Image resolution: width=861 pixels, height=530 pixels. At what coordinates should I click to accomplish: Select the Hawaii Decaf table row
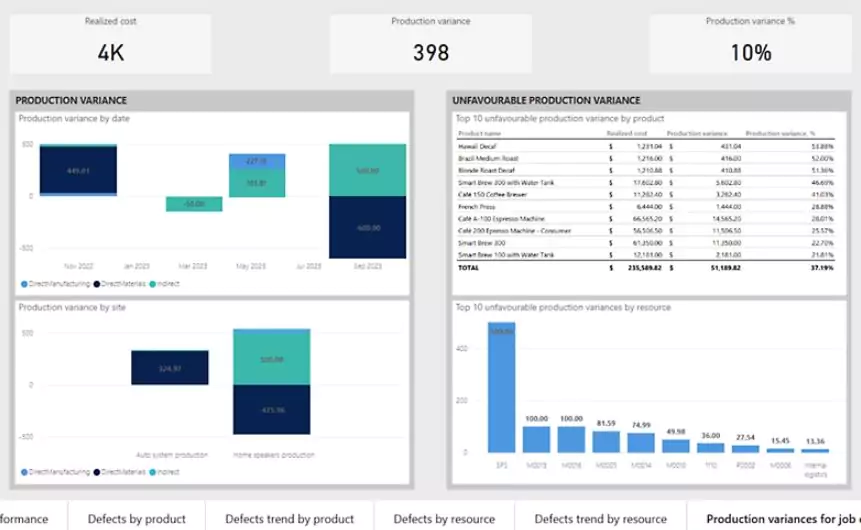pyautogui.click(x=645, y=147)
